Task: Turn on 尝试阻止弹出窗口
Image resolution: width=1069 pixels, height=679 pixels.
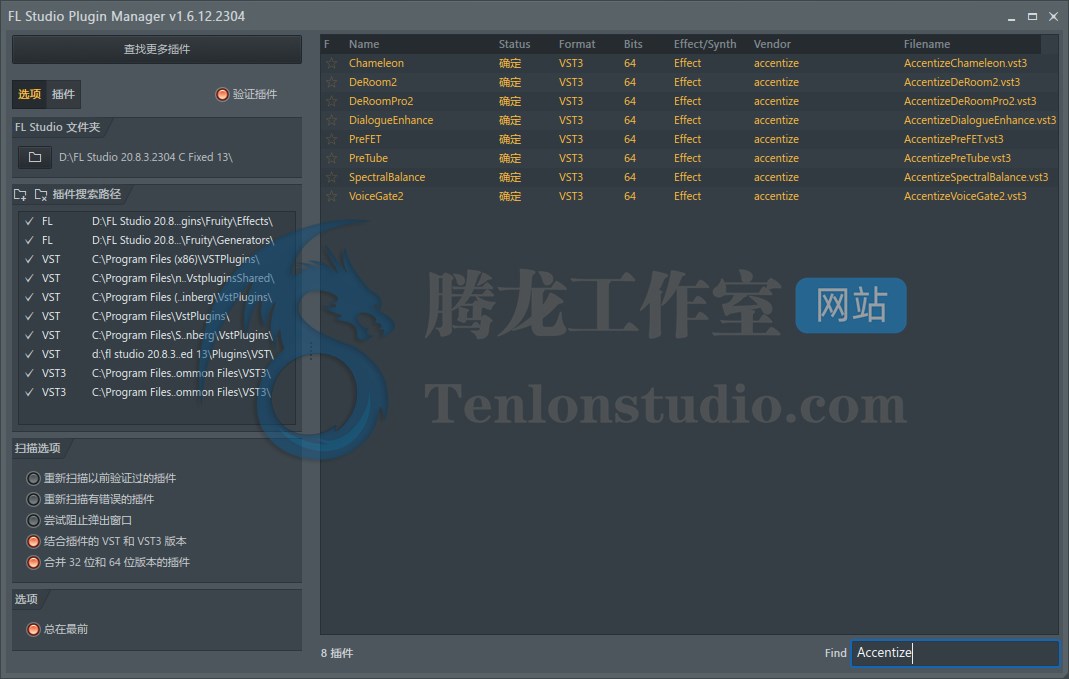Action: click(x=33, y=521)
